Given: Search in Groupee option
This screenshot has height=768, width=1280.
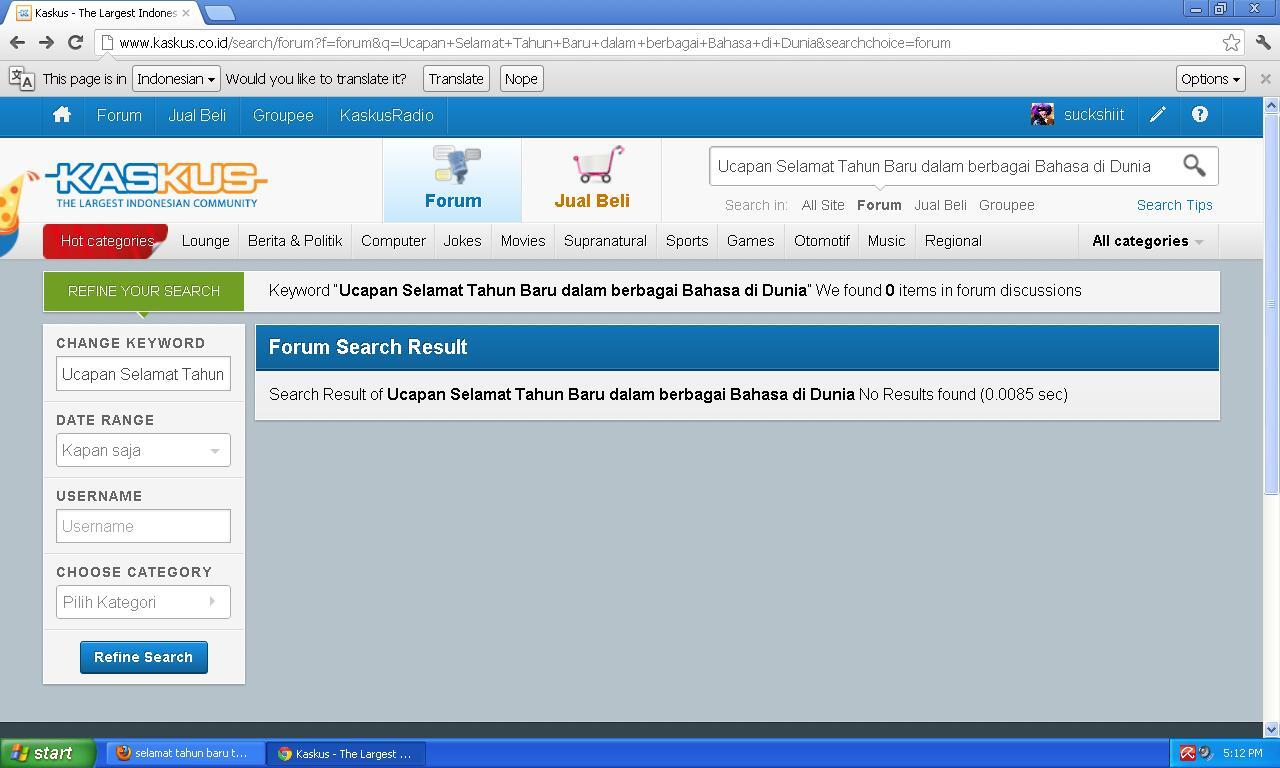Looking at the screenshot, I should 1007,205.
